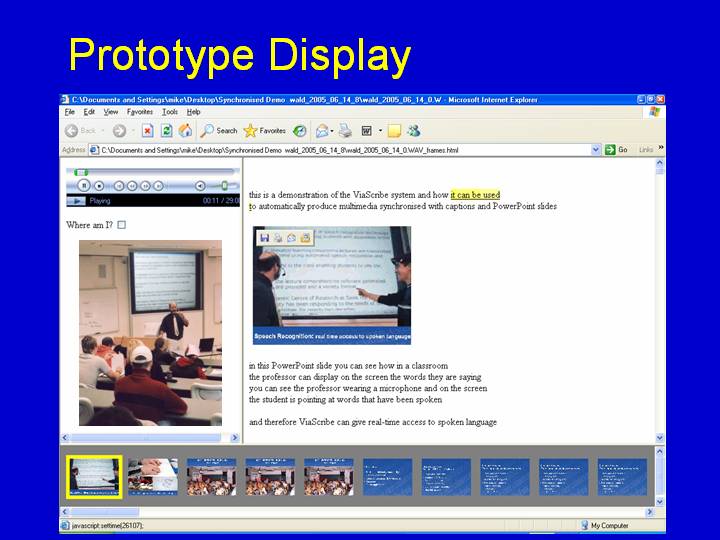Pause the media player playback
Image resolution: width=720 pixels, height=540 pixels.
pyautogui.click(x=84, y=186)
